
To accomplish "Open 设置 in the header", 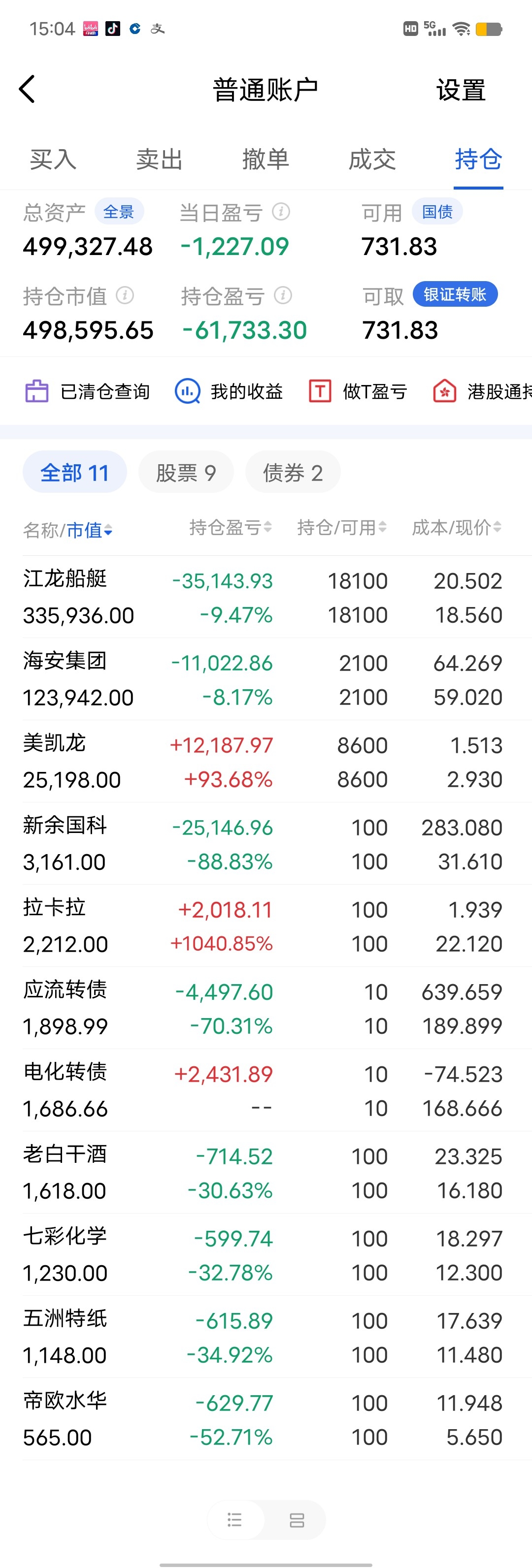I will pos(461,90).
